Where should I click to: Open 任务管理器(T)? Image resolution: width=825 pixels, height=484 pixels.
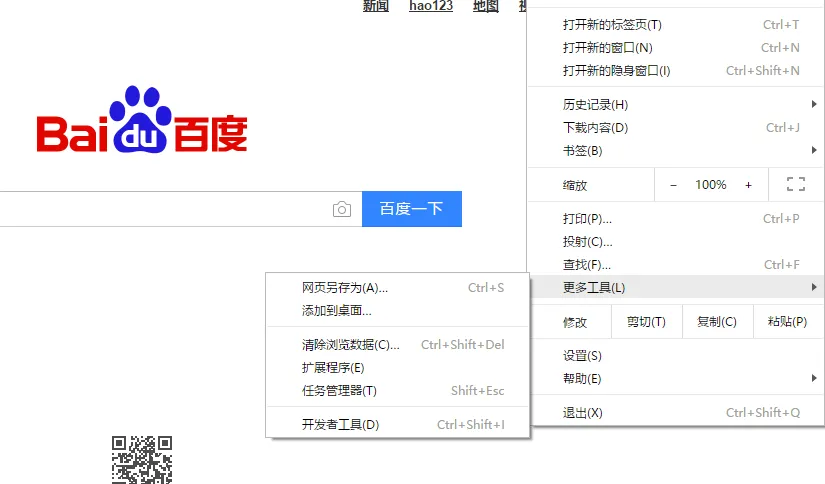click(x=397, y=391)
